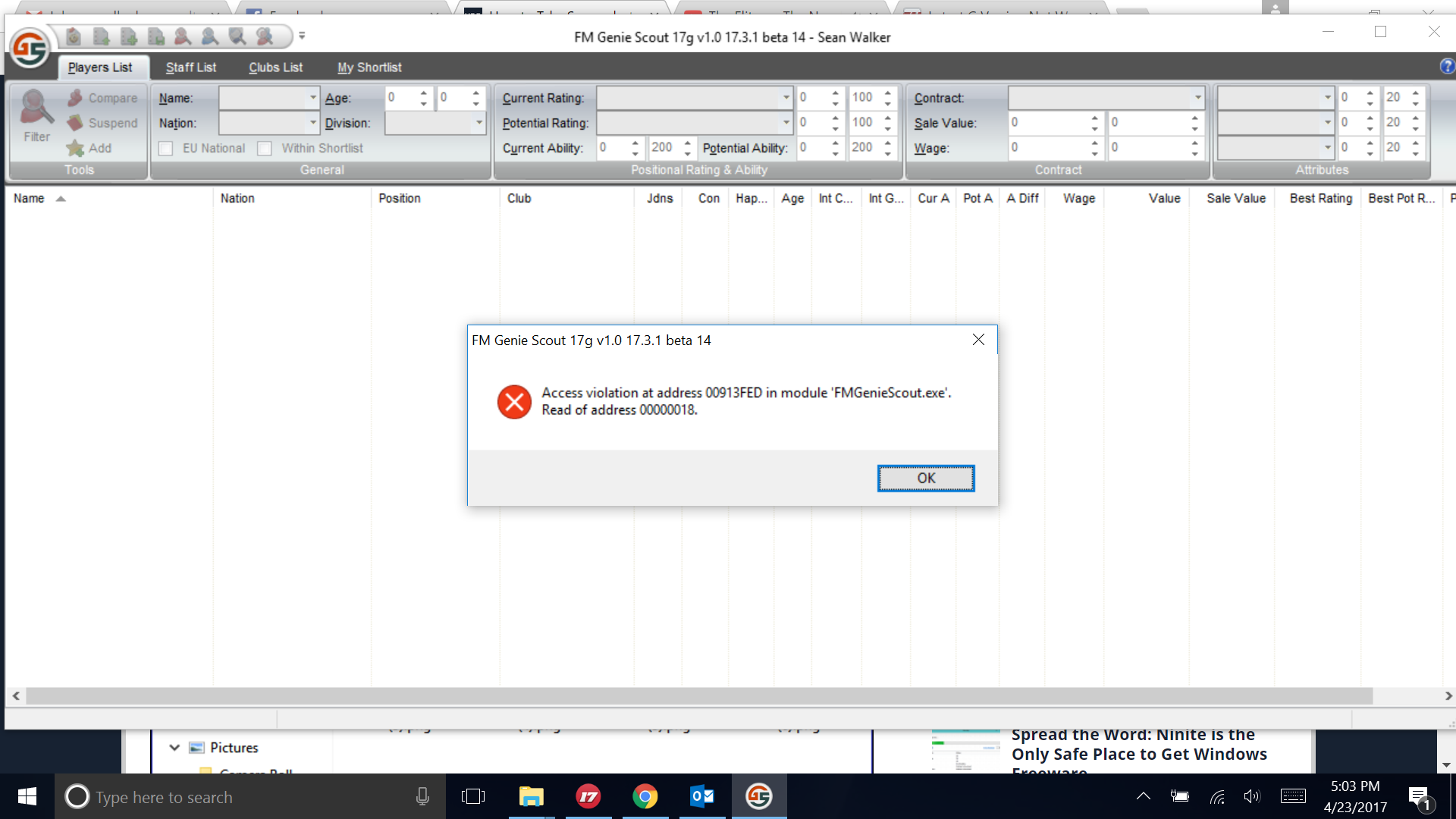1456x819 pixels.
Task: Open Football Manager 17 from taskbar
Action: [588, 796]
